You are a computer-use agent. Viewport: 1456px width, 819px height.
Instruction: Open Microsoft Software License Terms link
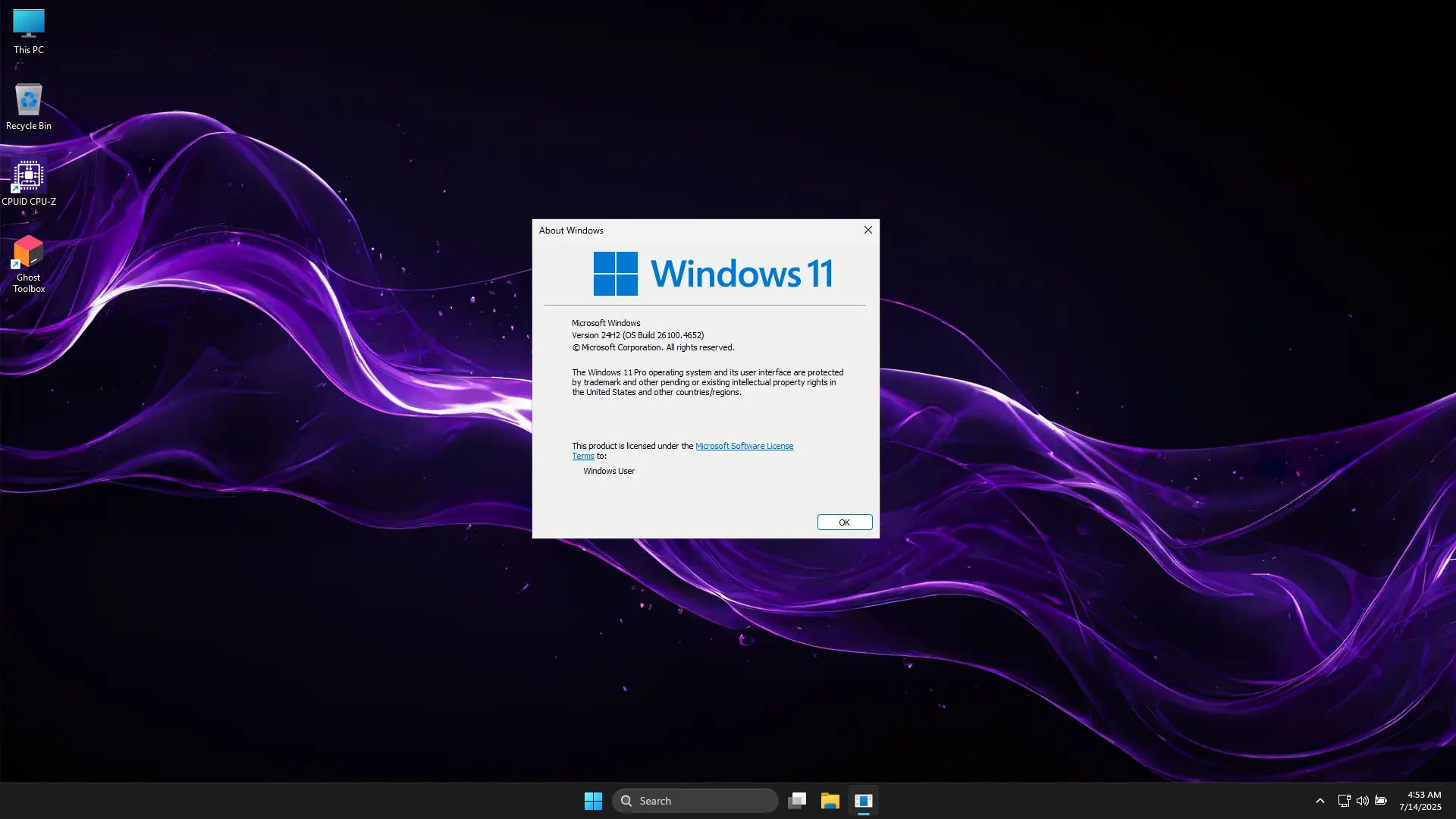[744, 446]
